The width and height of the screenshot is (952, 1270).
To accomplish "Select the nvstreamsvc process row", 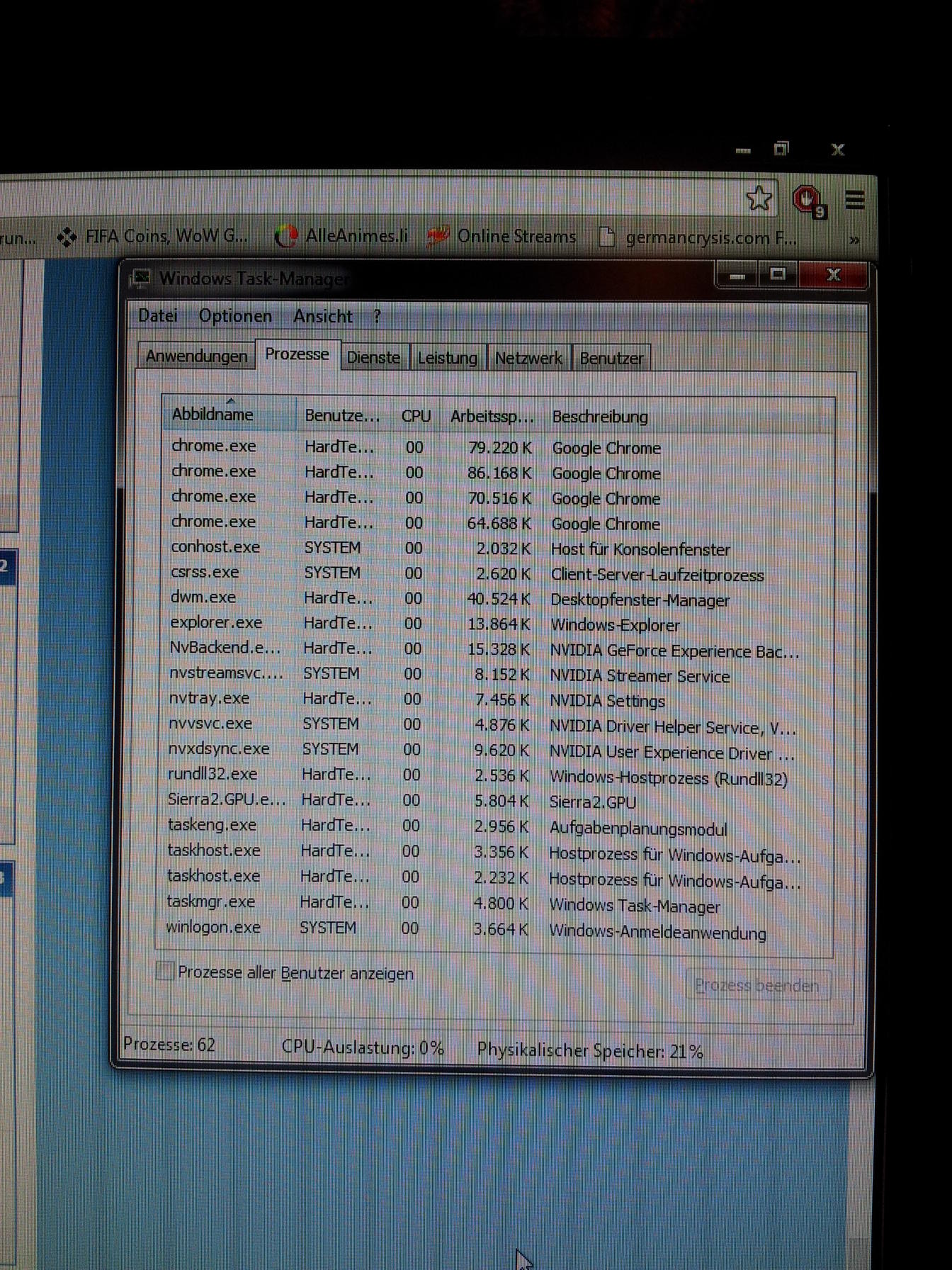I will point(496,675).
